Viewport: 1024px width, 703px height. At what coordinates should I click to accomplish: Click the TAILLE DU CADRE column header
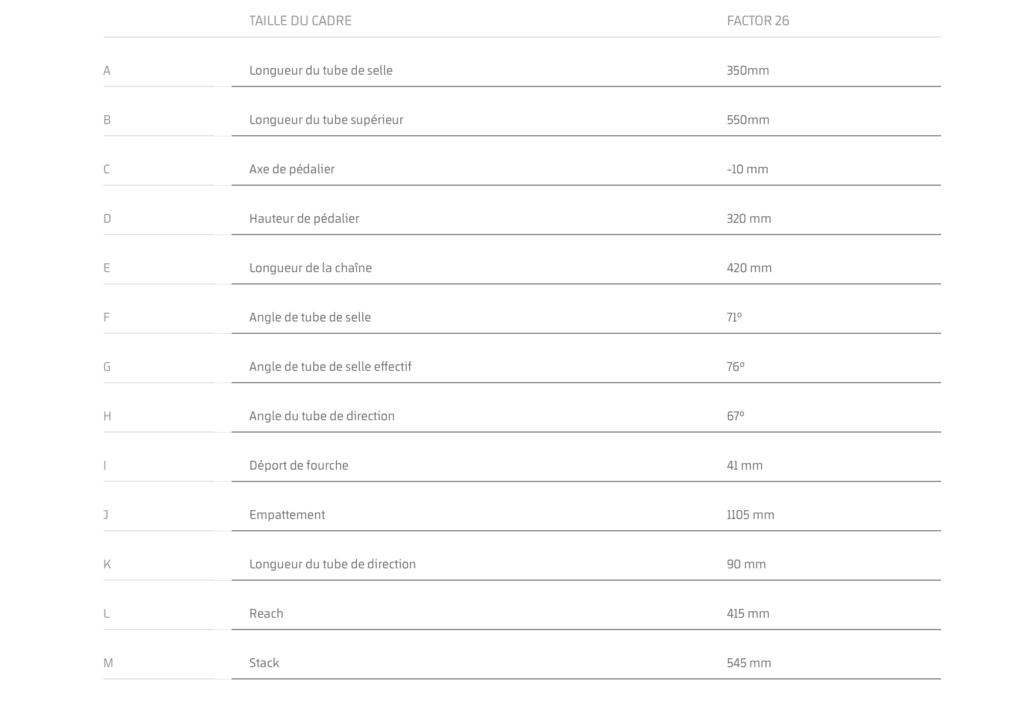coord(300,21)
